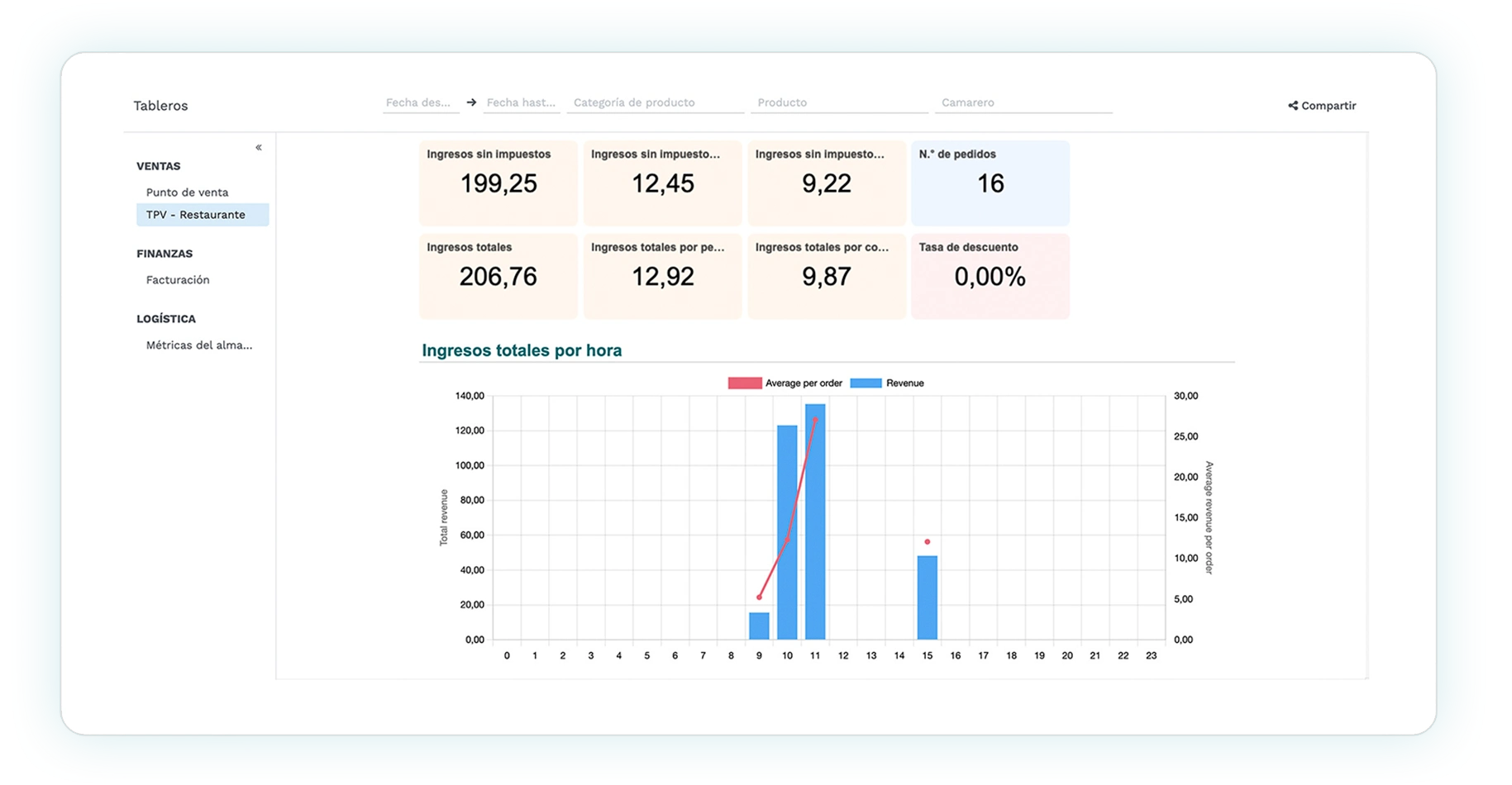Image resolution: width=1512 pixels, height=785 pixels.
Task: Click the Ingresos totales 206,76 card
Action: [x=498, y=276]
